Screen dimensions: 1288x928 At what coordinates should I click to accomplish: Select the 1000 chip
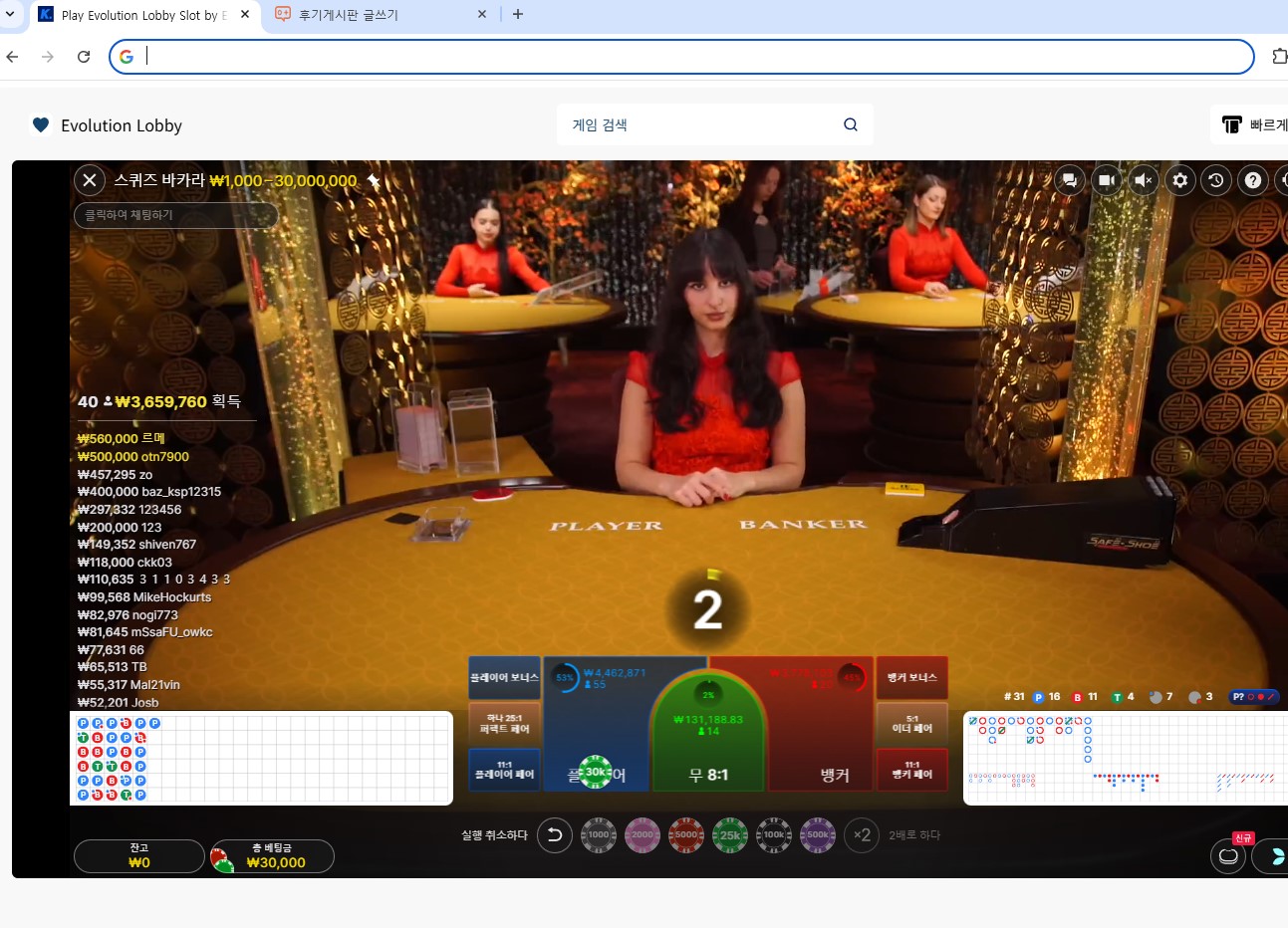point(599,835)
